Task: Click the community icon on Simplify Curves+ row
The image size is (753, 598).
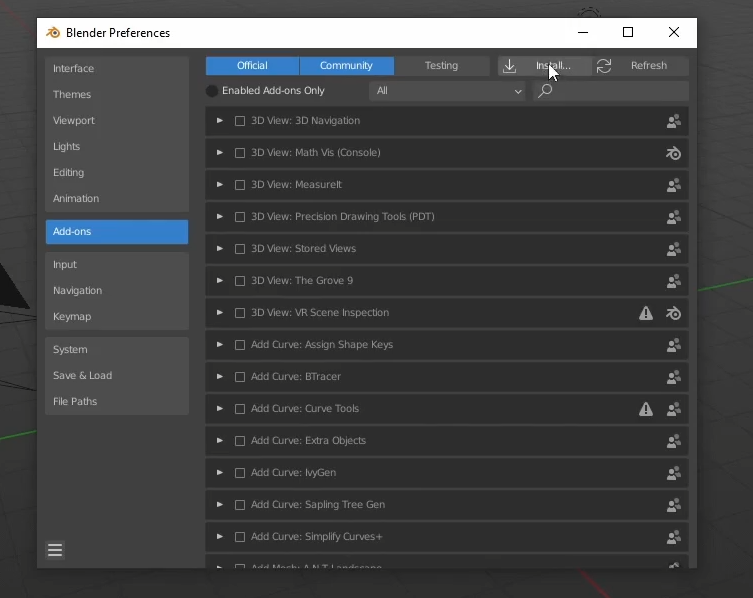Action: [674, 537]
